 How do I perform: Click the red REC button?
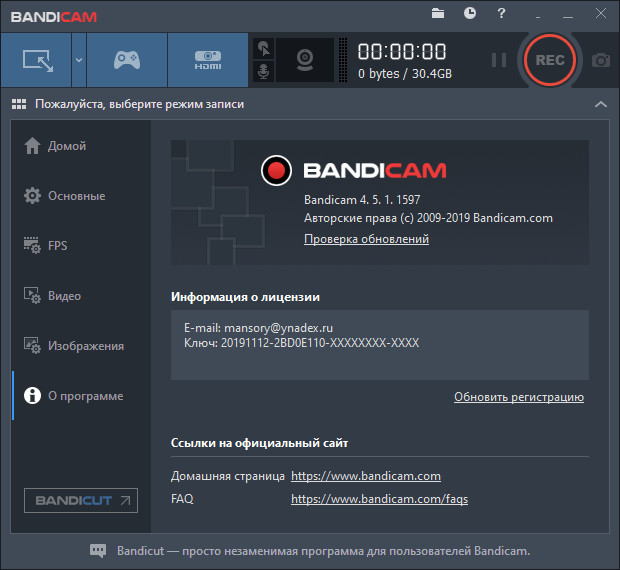[550, 60]
